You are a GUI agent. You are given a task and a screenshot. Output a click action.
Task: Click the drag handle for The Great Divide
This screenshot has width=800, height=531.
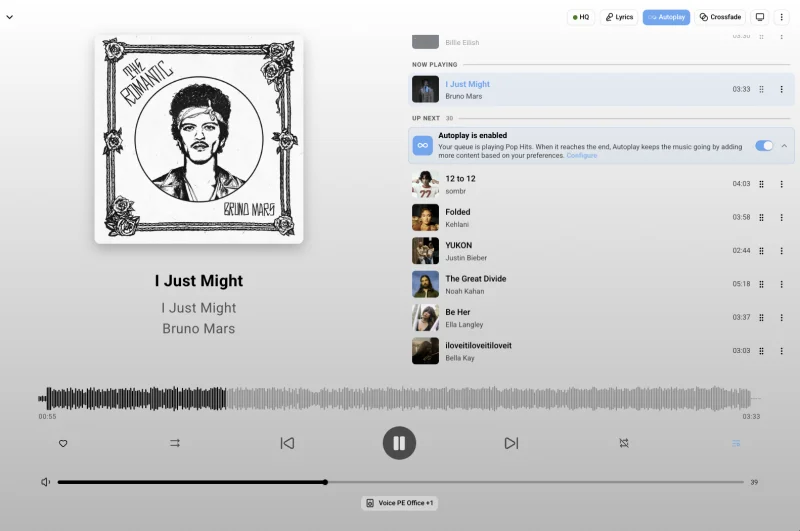(761, 284)
